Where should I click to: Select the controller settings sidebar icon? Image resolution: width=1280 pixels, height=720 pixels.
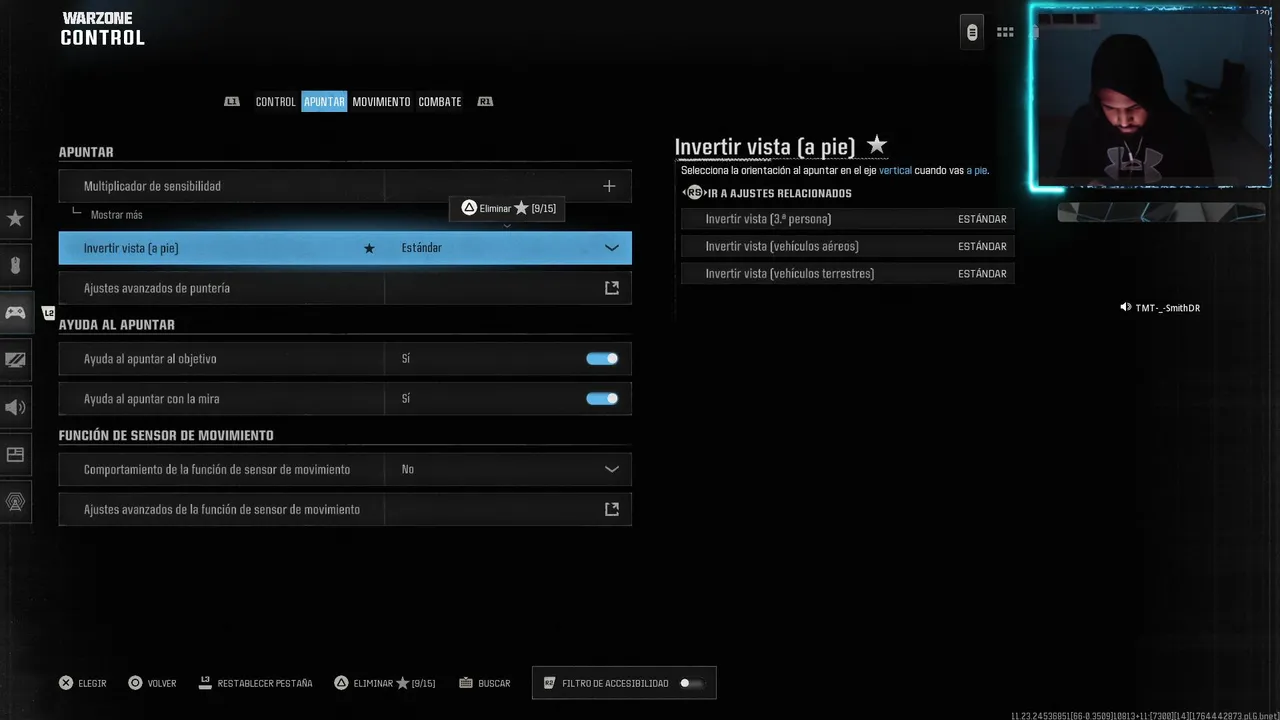point(15,313)
